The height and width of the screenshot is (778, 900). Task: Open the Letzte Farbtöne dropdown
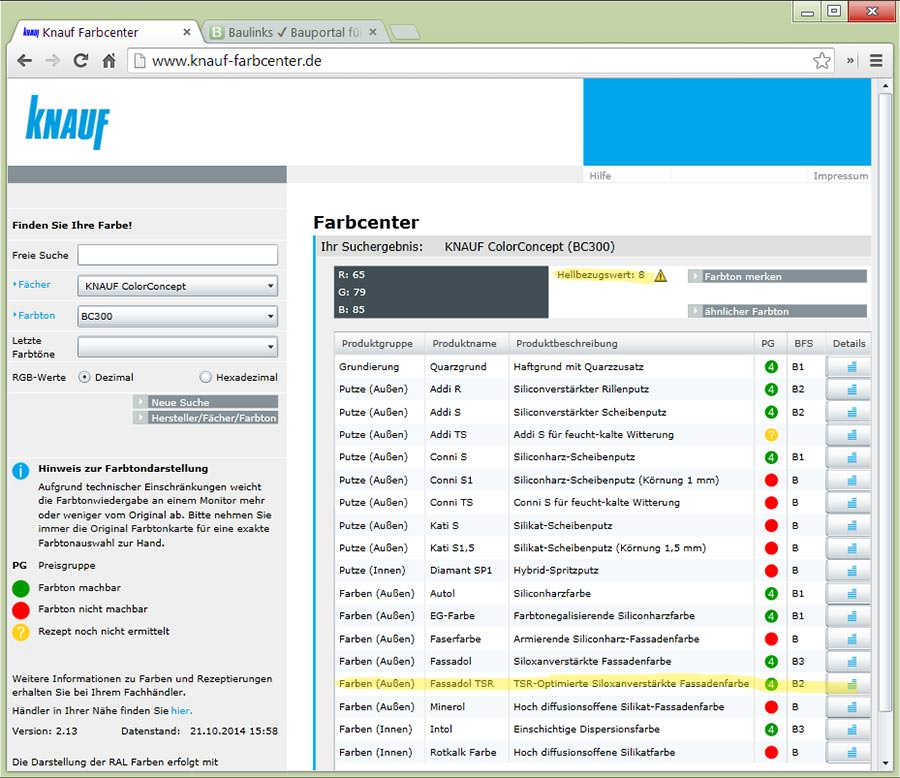(x=177, y=347)
